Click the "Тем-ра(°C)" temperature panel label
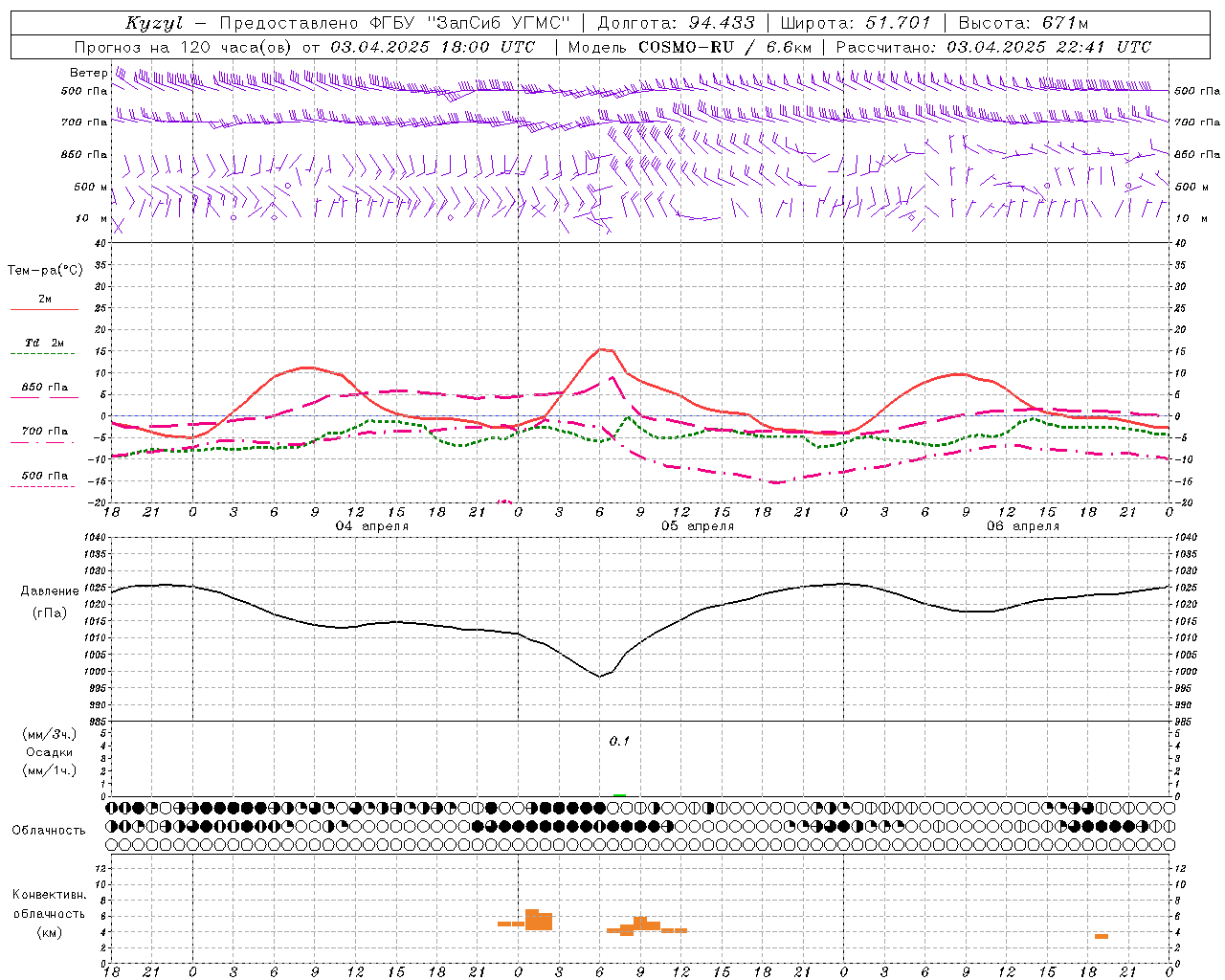 point(46,271)
